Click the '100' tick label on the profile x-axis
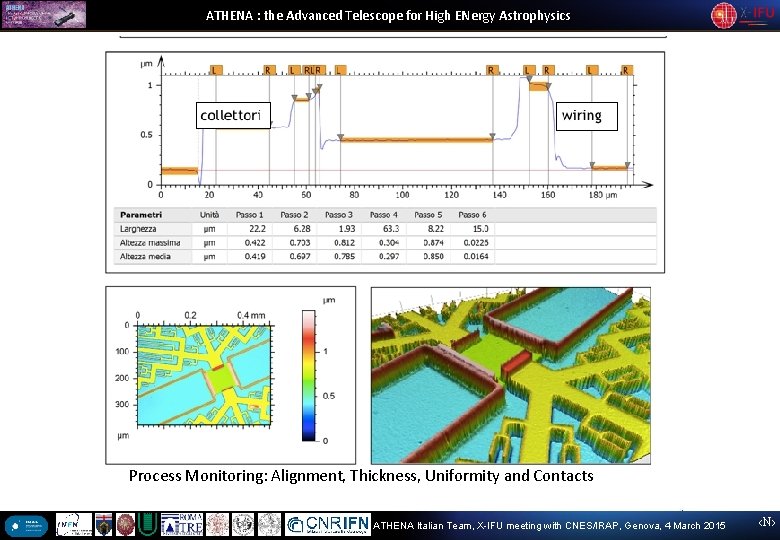Screen dimensions: 780x540 pyautogui.click(x=402, y=195)
